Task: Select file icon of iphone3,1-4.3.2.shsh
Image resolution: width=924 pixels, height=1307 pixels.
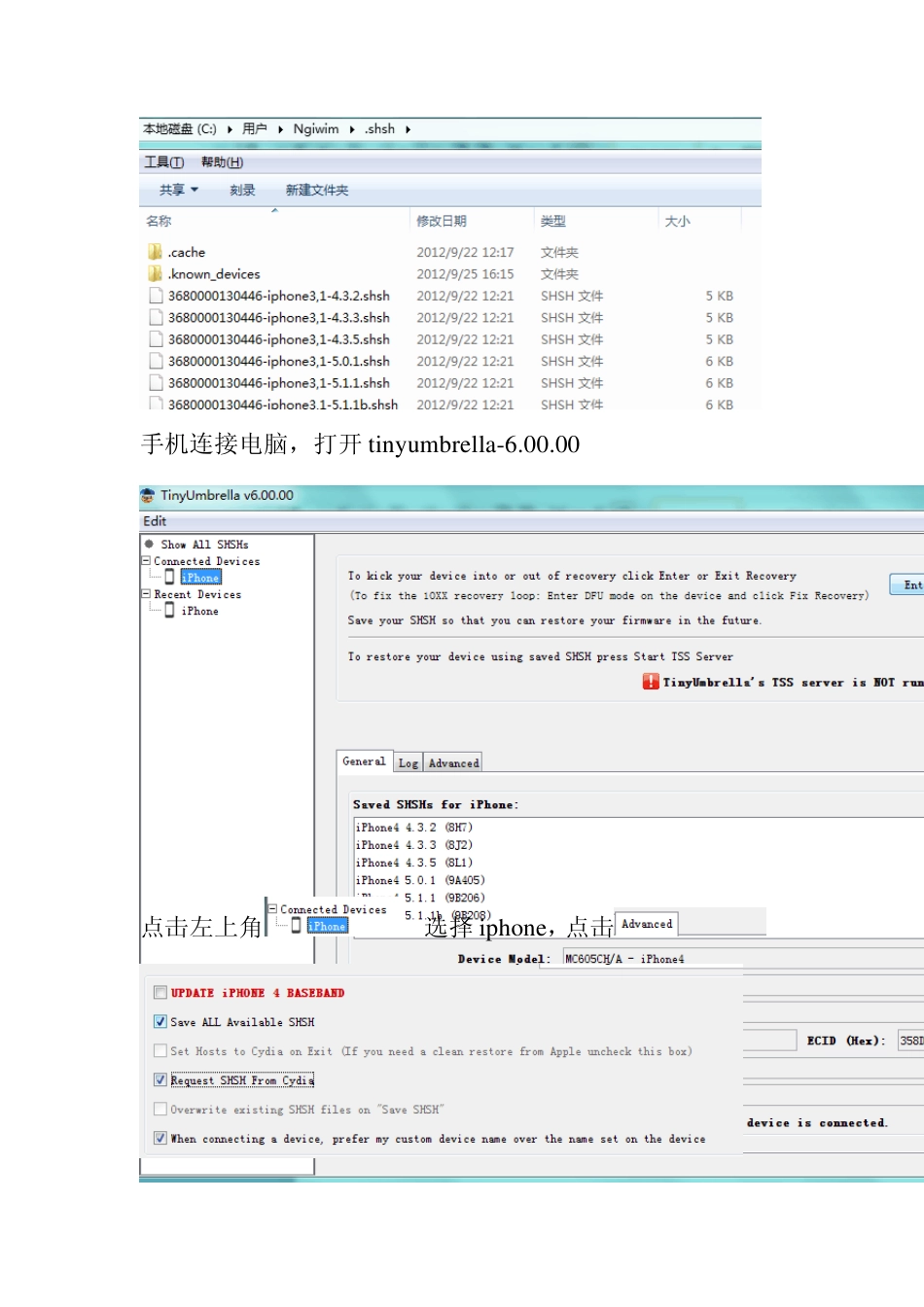Action: [156, 296]
